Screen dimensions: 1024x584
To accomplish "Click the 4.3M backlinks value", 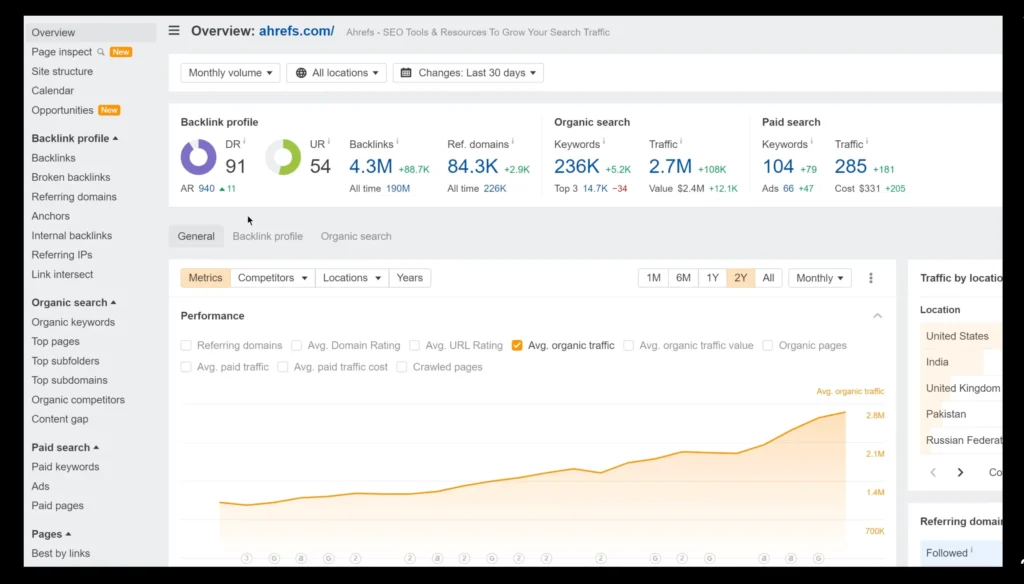I will pos(370,167).
